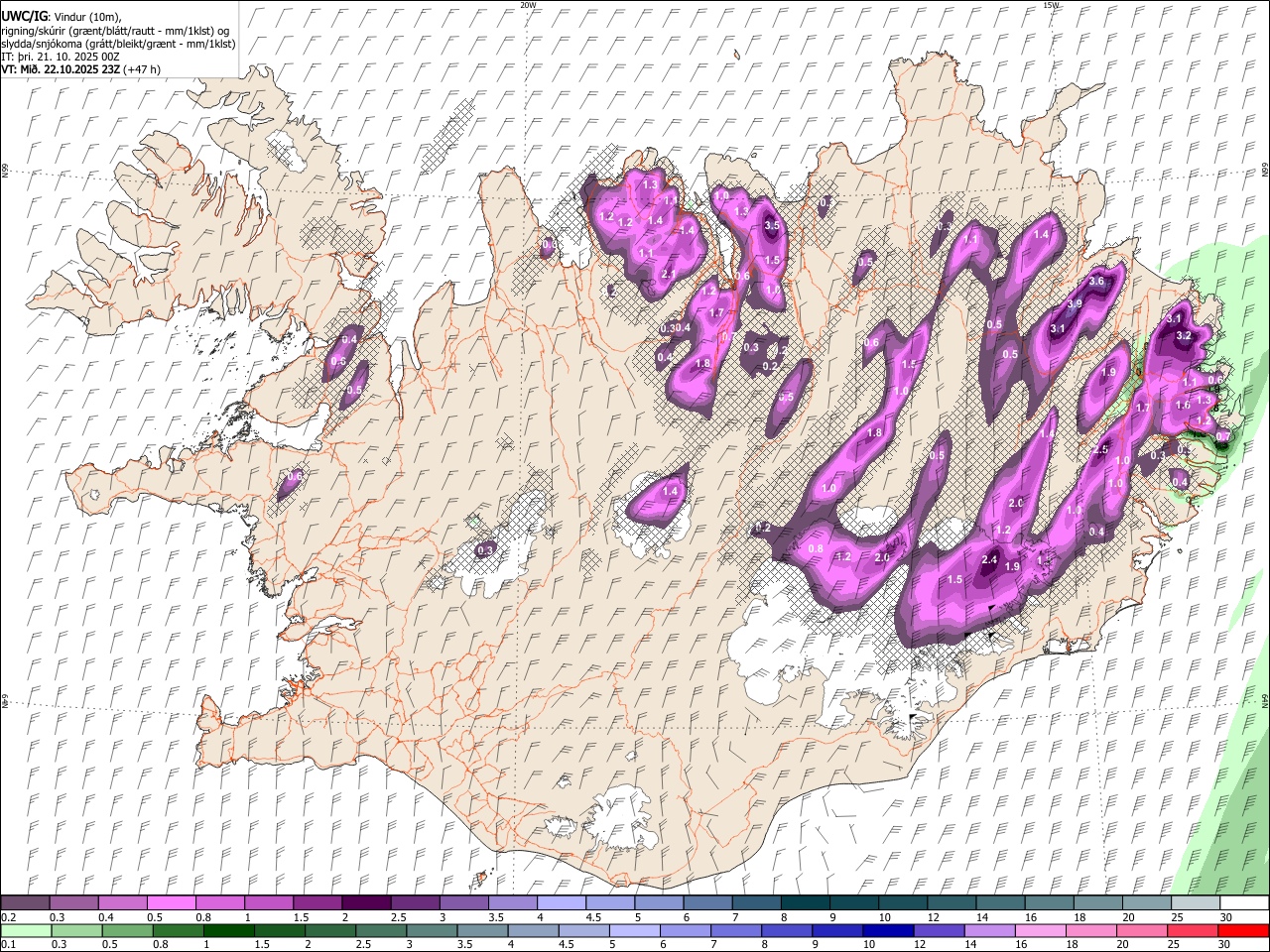
Task: Click the 3.5 snowfall value on the map
Action: pos(773,226)
